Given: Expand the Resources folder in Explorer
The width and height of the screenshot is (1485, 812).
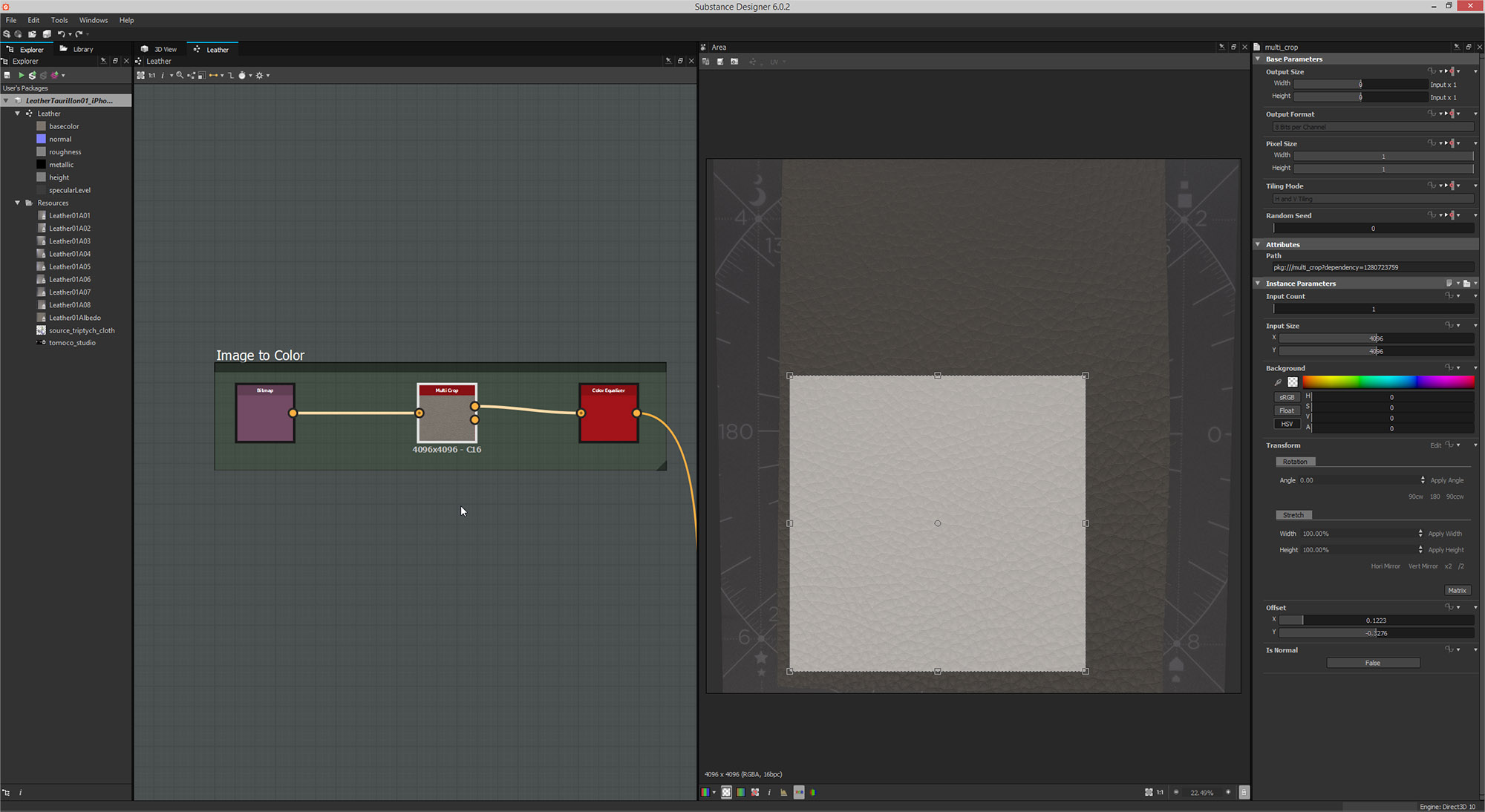Looking at the screenshot, I should tap(16, 203).
